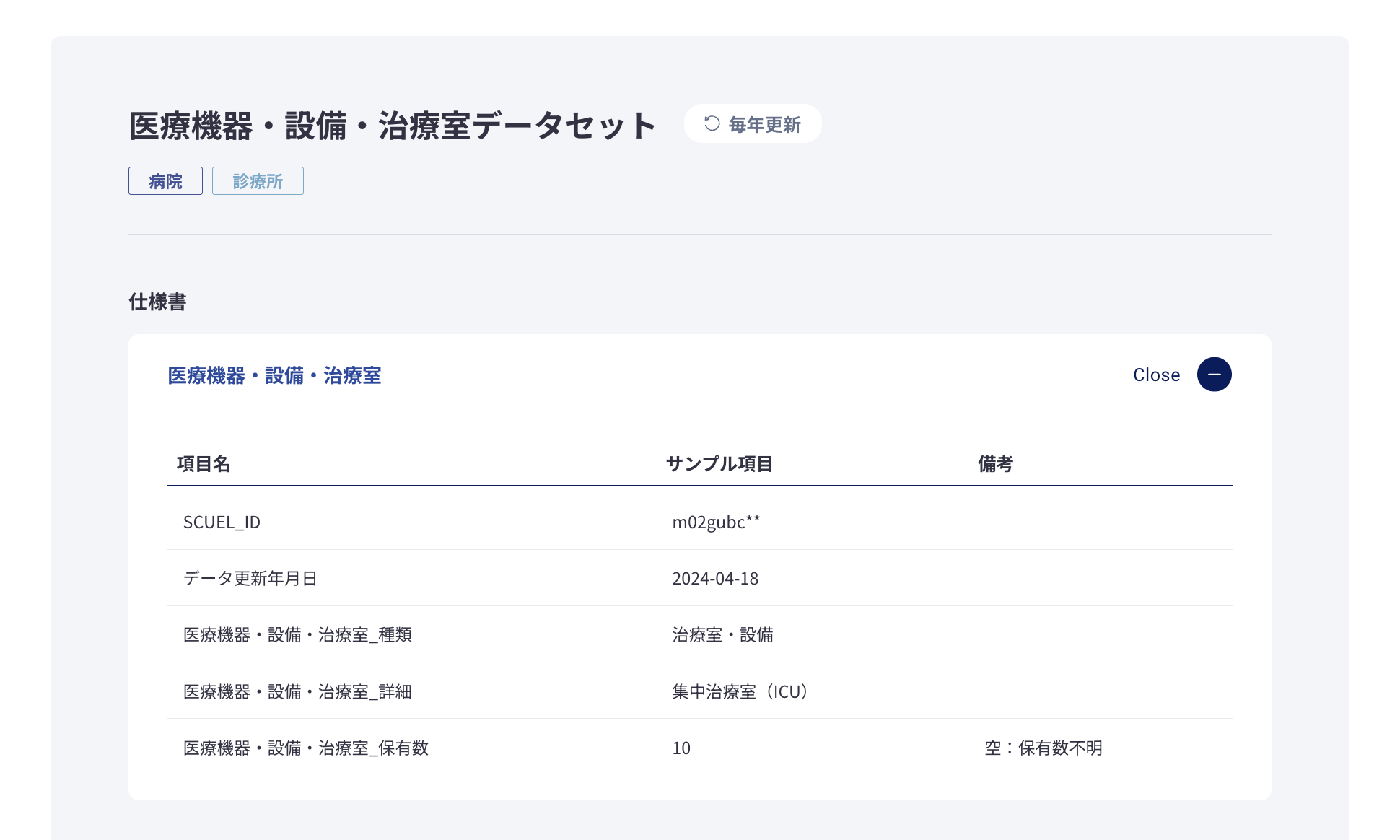Click Close to hide the specification table
Image resolution: width=1400 pixels, height=840 pixels.
pyautogui.click(x=1156, y=375)
